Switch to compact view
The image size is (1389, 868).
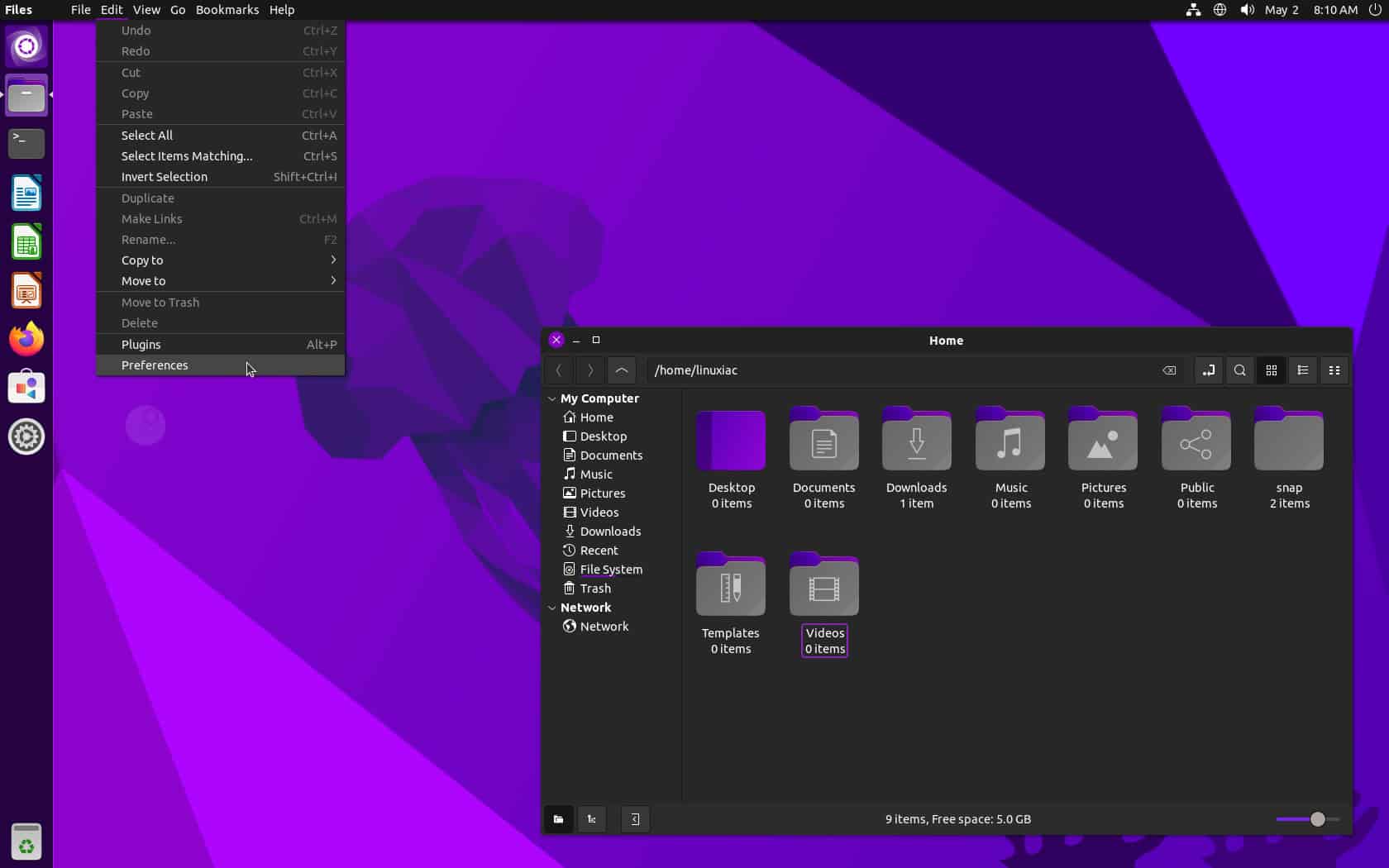pos(1334,370)
